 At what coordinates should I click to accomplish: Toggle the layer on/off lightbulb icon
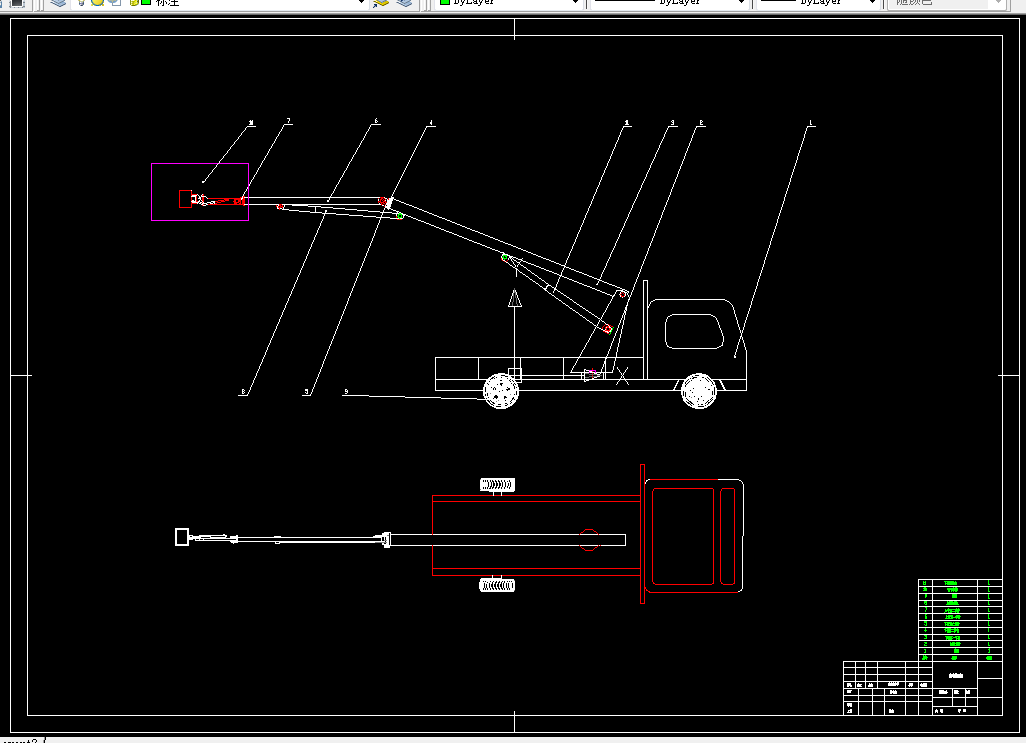(x=82, y=2)
